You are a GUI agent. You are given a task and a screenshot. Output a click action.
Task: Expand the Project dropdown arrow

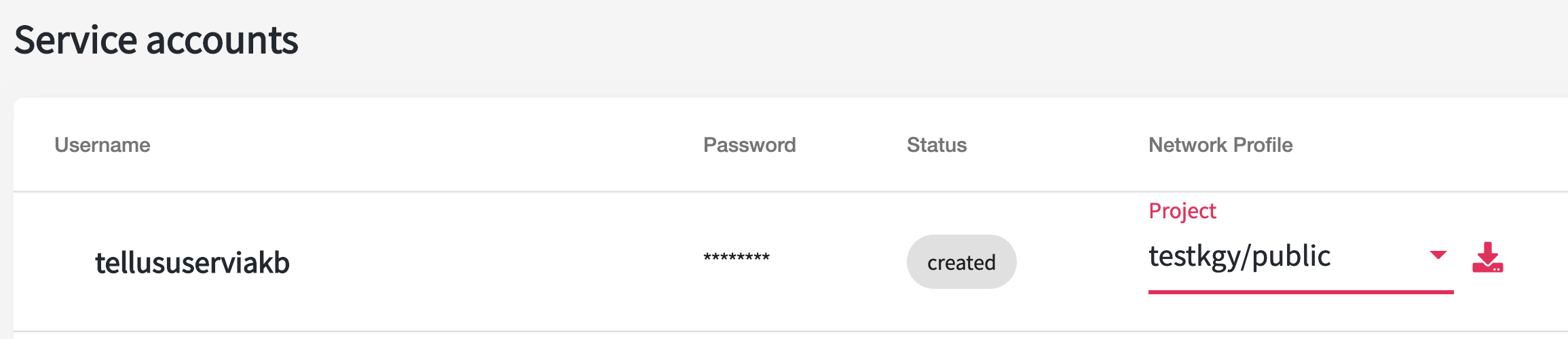click(x=1438, y=255)
